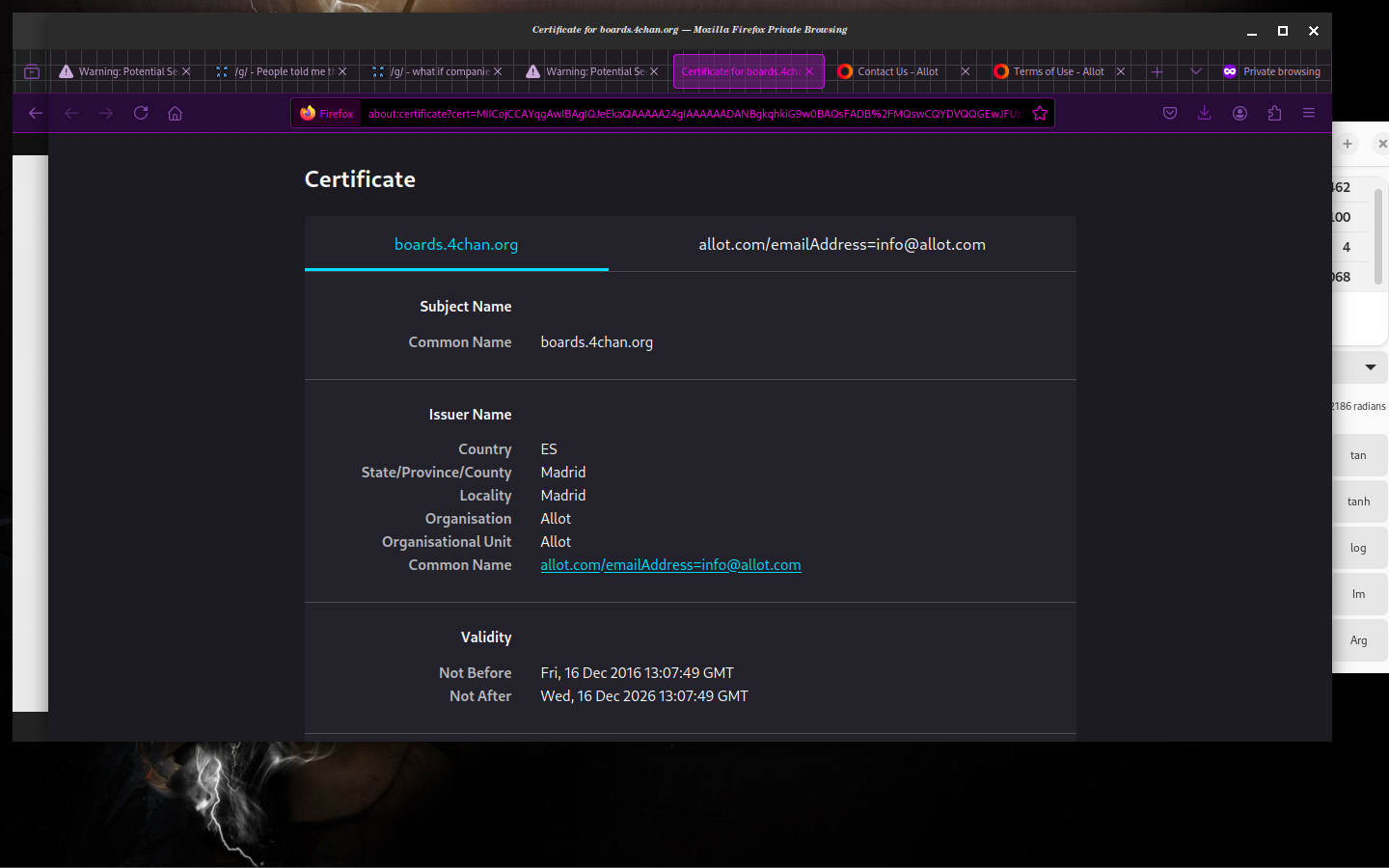
Task: Close the first Warning: Potential Security tab
Action: click(x=186, y=71)
